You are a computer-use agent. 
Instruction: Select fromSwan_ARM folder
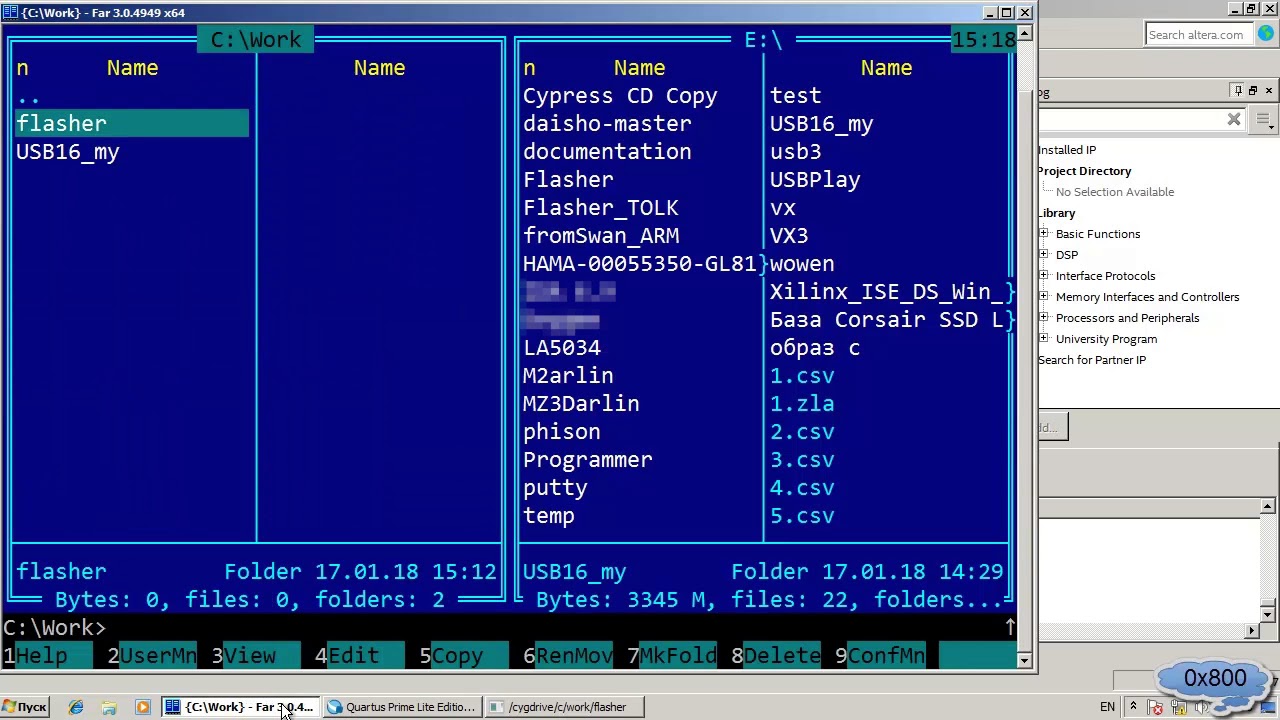pos(601,236)
